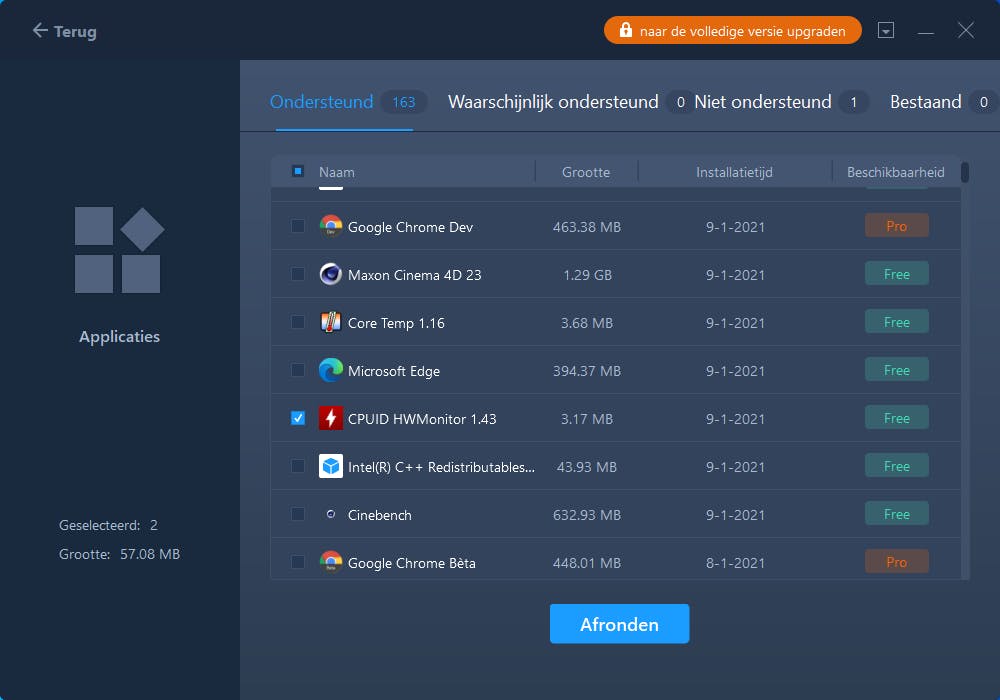
Task: Open the title bar dropdown menu icon
Action: 885,30
